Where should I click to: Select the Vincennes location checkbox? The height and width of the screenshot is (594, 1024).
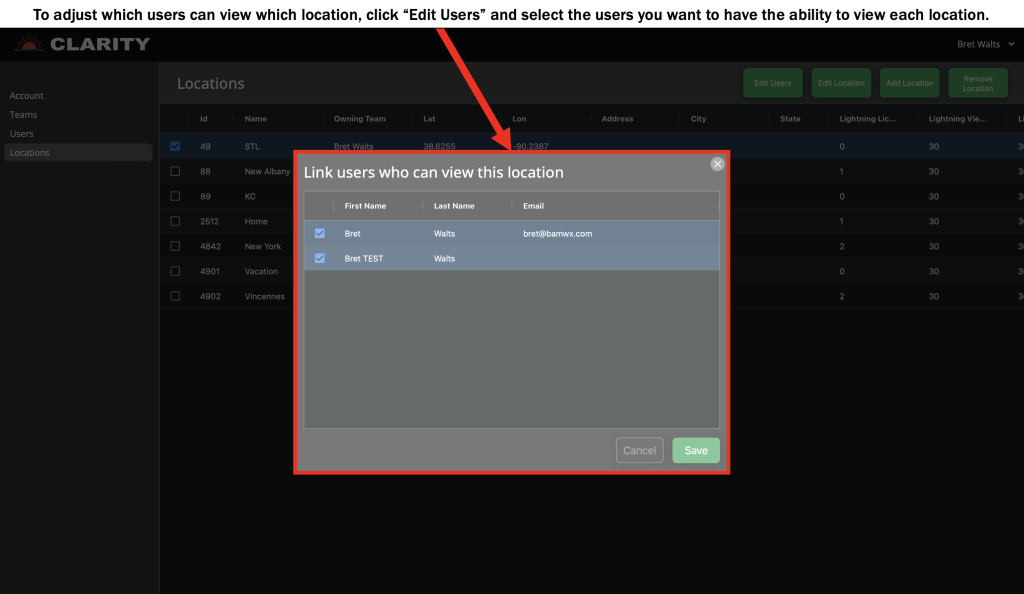(175, 296)
